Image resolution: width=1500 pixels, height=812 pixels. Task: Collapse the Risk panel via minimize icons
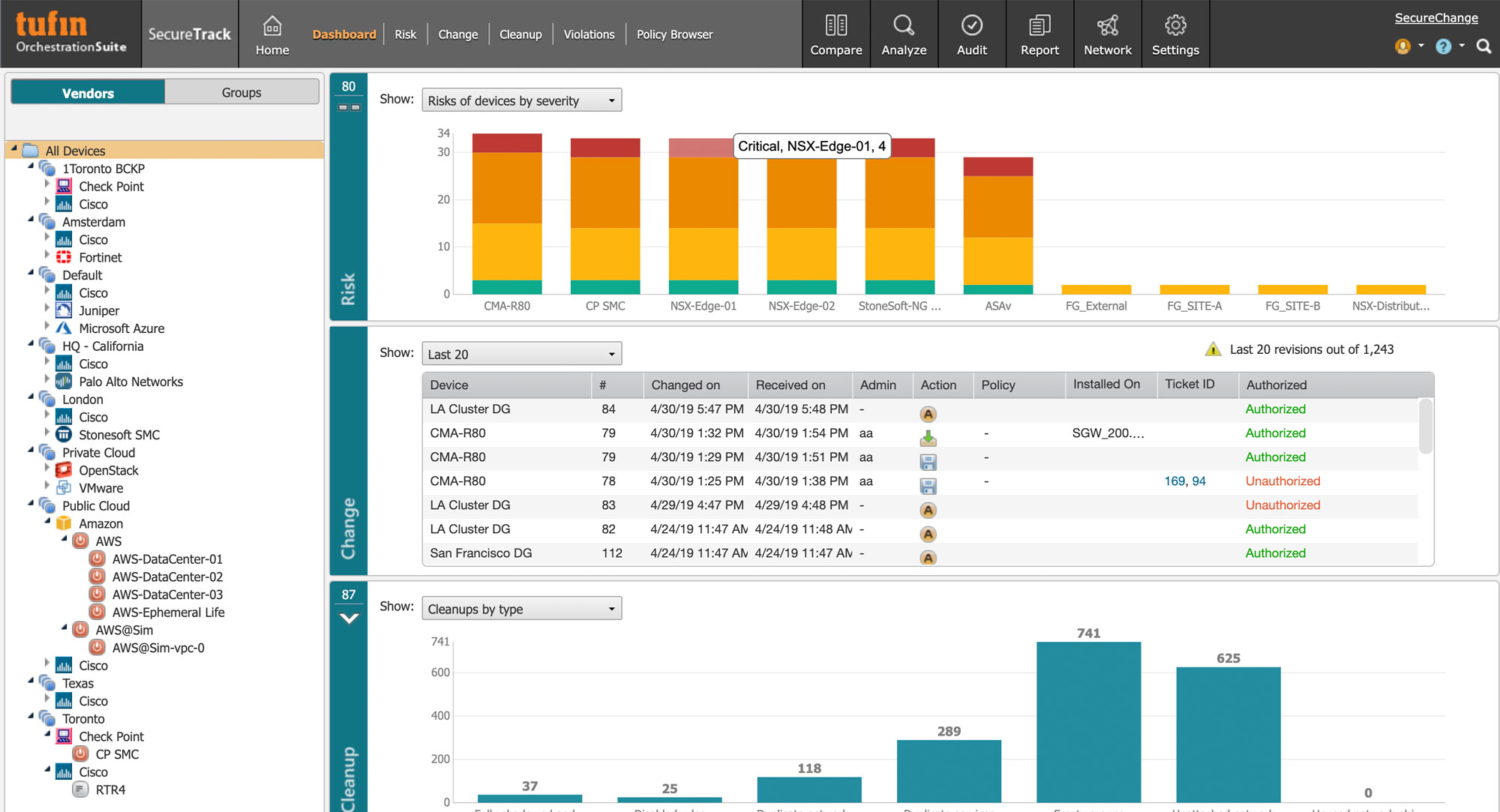(x=349, y=107)
